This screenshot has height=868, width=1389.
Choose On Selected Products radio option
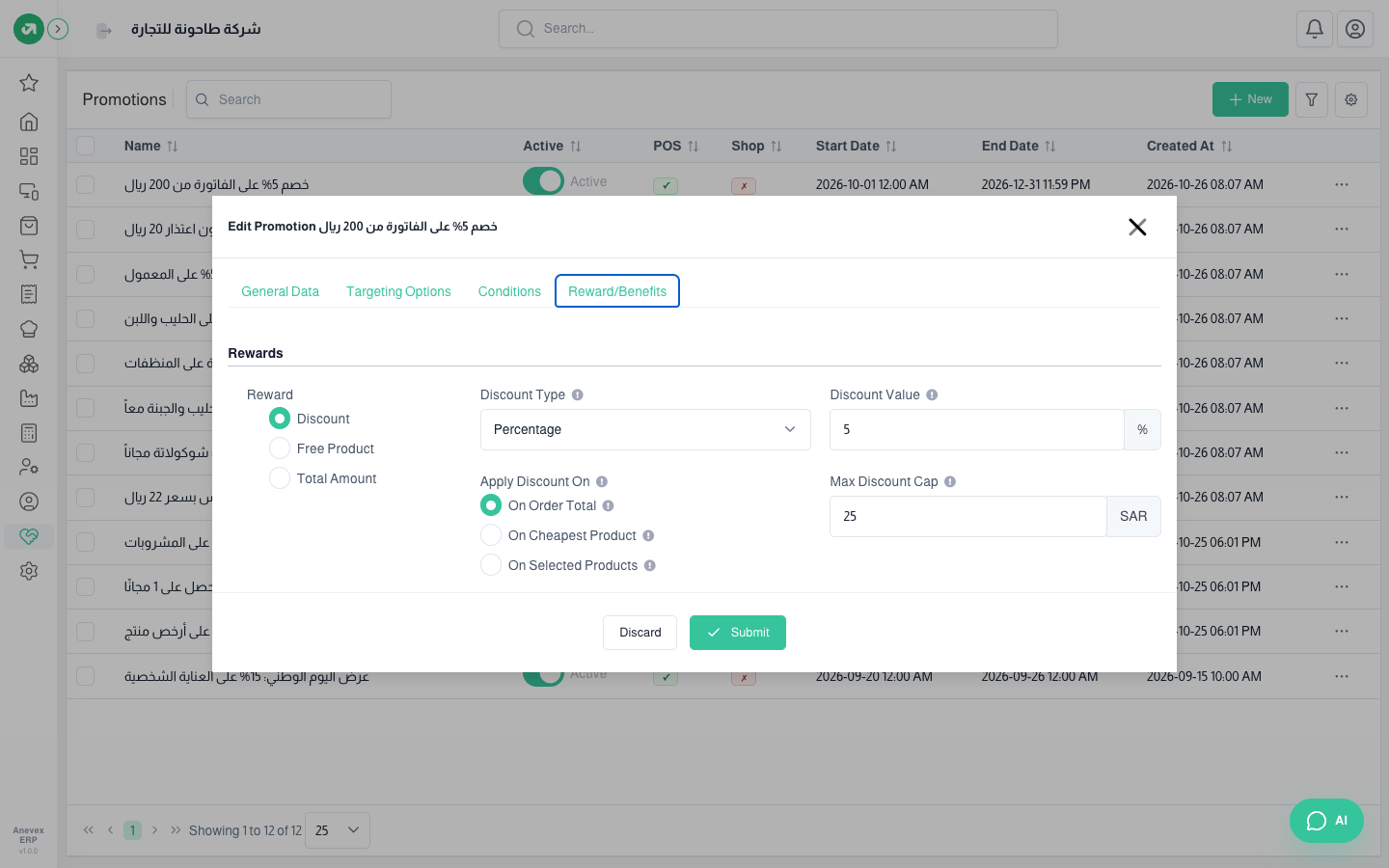[x=491, y=565]
